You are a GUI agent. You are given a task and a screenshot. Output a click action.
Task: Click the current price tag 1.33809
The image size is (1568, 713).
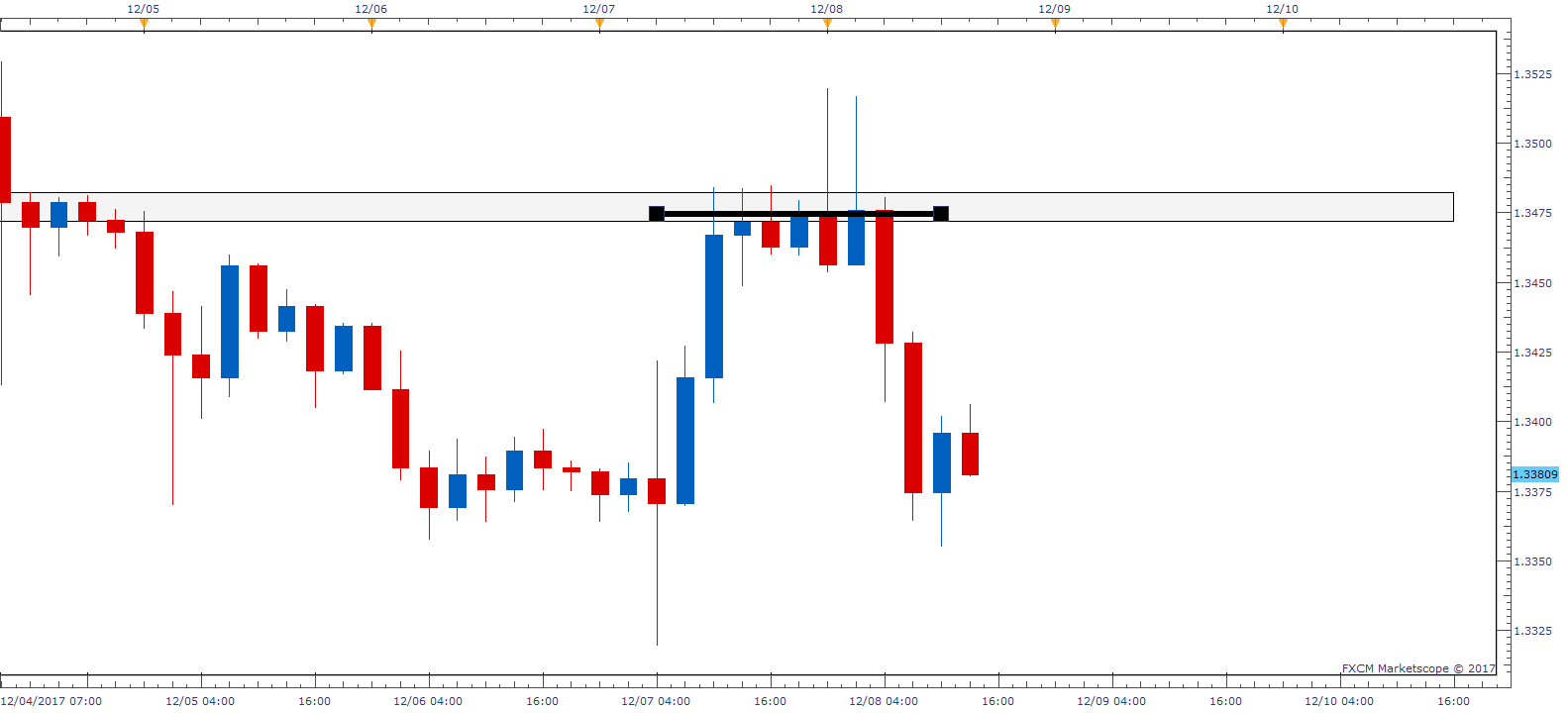(1534, 474)
